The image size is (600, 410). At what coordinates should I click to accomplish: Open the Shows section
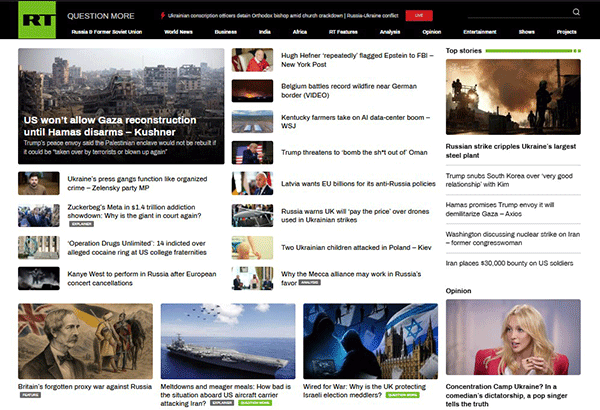(x=527, y=32)
